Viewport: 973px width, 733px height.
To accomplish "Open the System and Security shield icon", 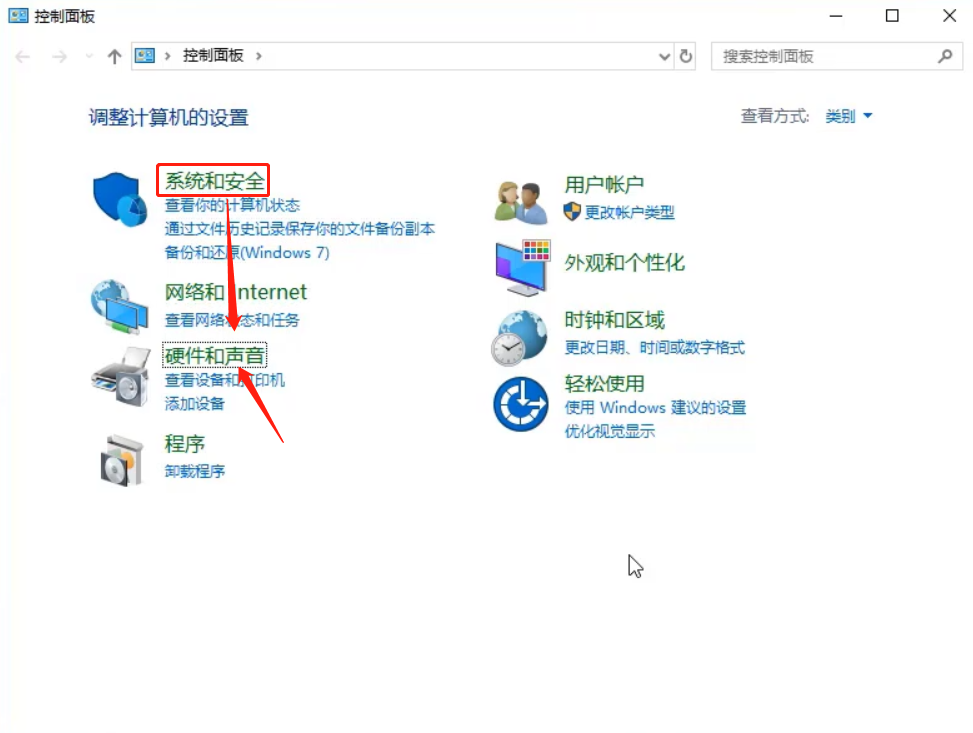I will pos(120,199).
